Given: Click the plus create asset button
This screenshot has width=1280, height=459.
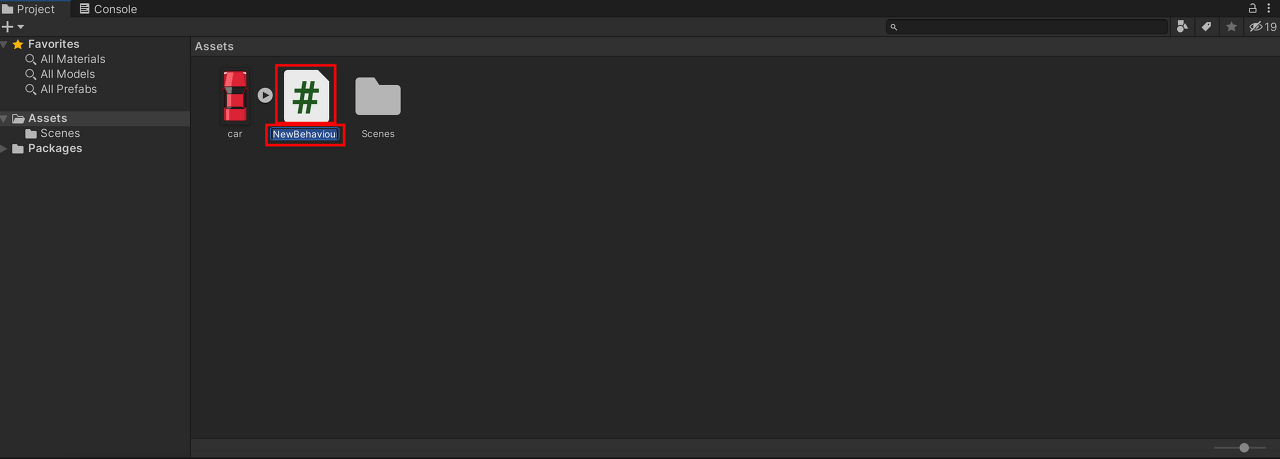Looking at the screenshot, I should pos(12,27).
